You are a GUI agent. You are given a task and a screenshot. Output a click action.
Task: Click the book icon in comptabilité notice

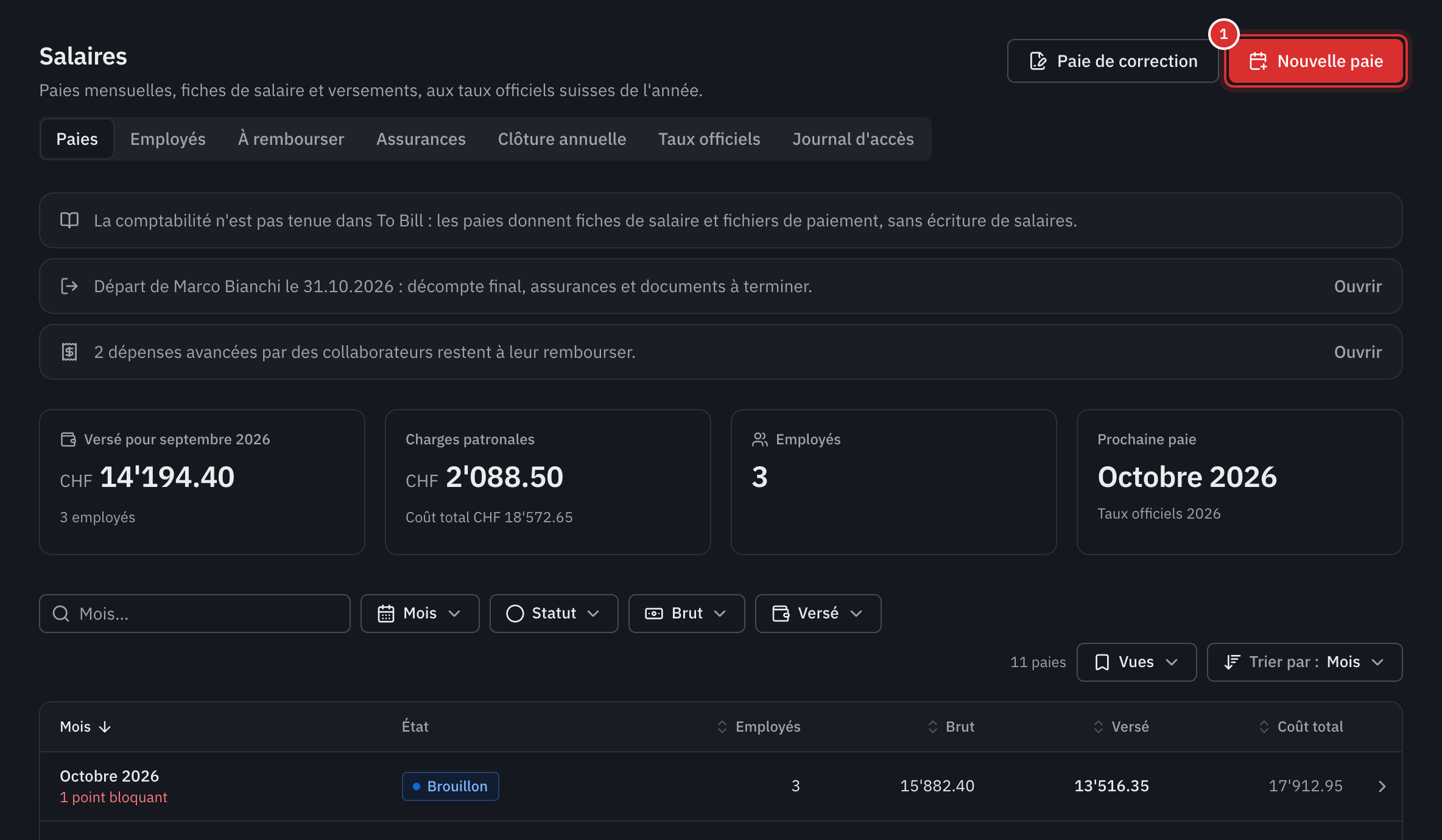(69, 220)
